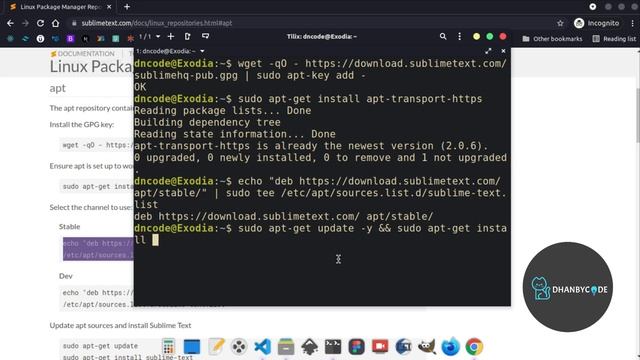
Task: Click the highlighted Stable echo command block
Action: (x=98, y=249)
